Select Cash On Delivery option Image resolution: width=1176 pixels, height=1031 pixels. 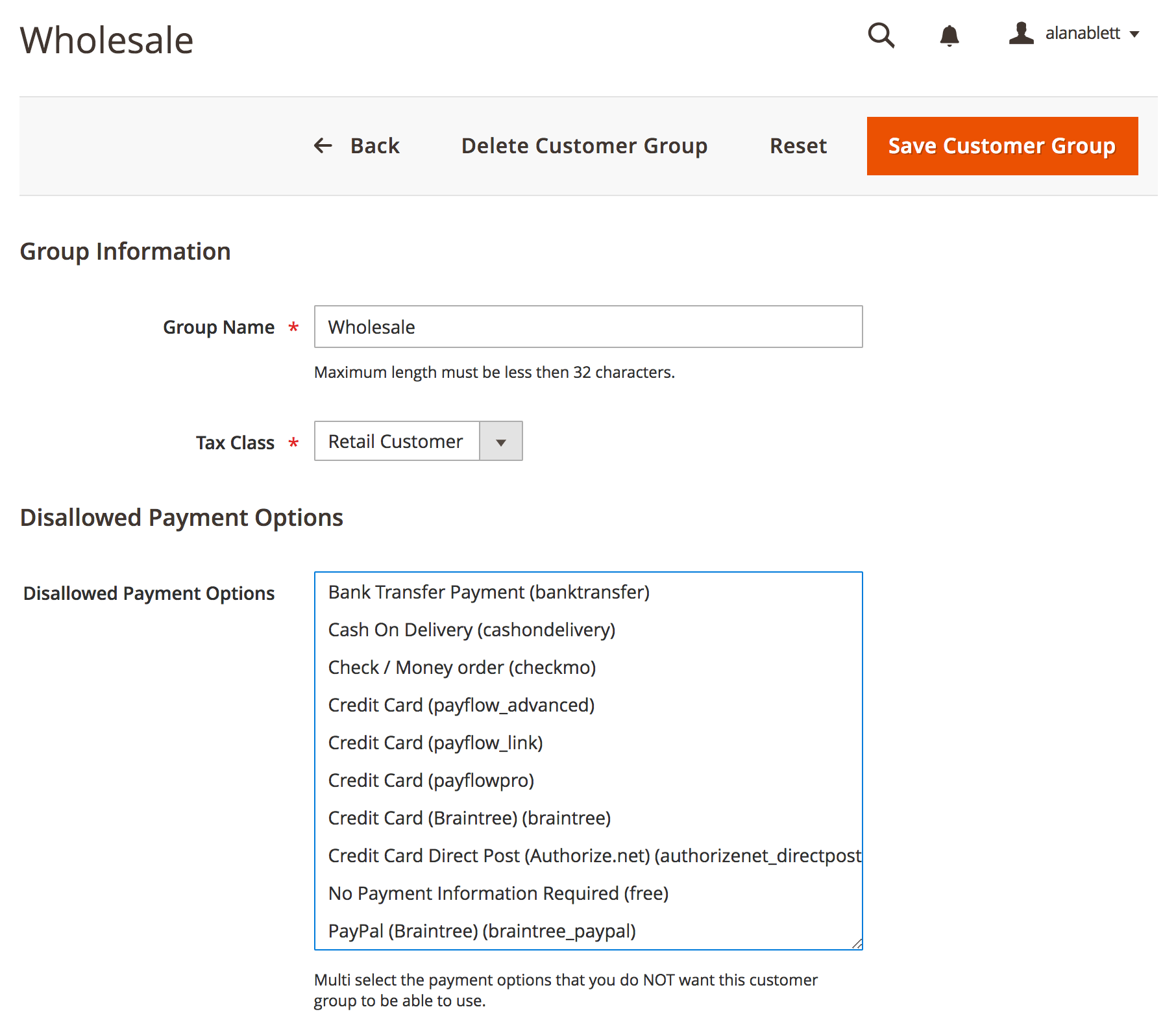pyautogui.click(x=589, y=630)
